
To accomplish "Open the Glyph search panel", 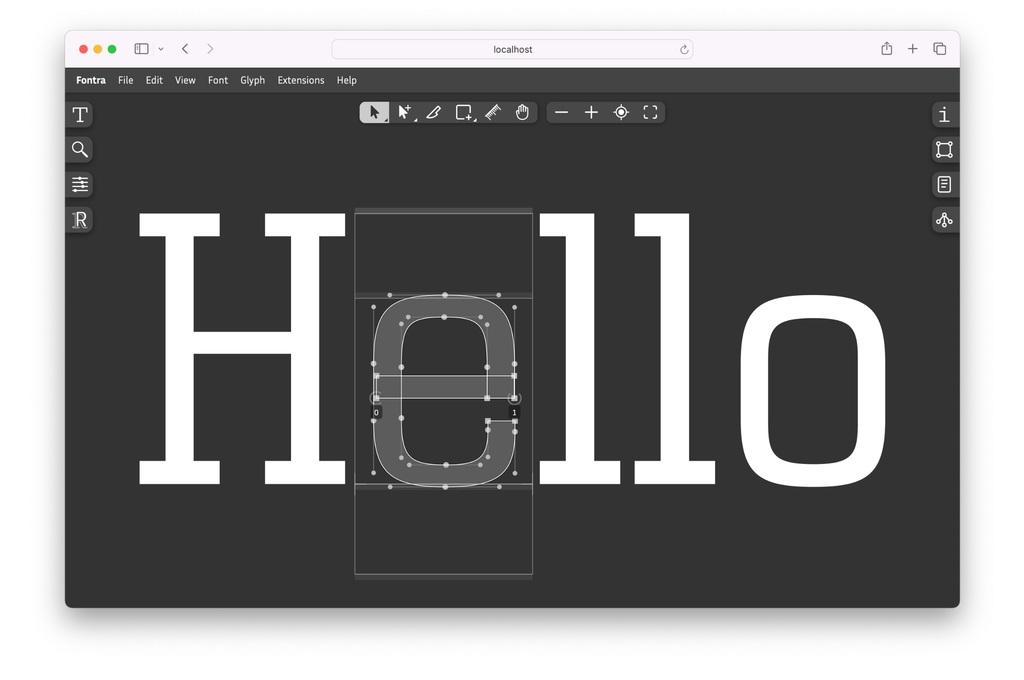I will click(x=80, y=150).
